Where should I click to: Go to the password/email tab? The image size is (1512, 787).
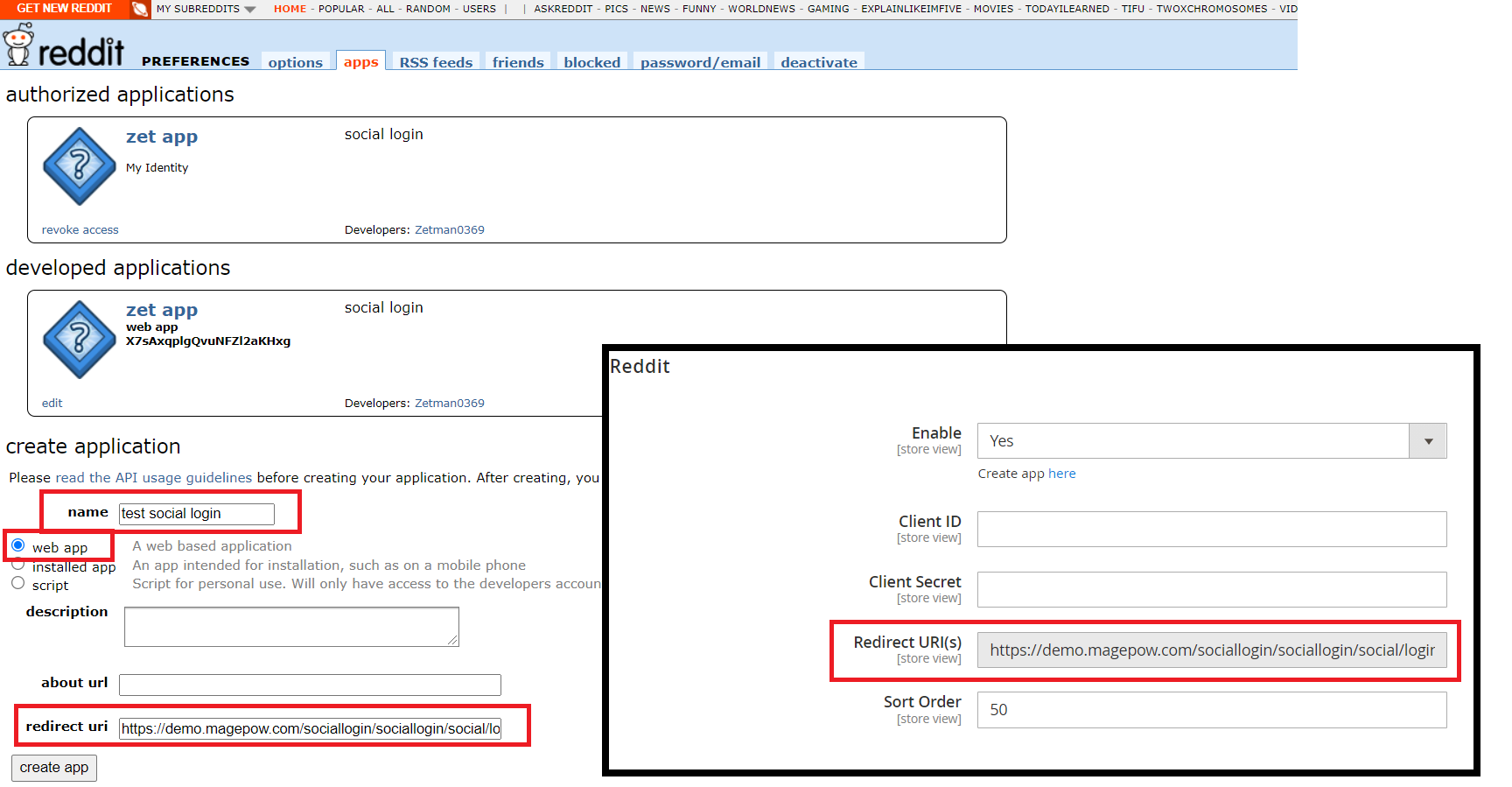tap(700, 62)
